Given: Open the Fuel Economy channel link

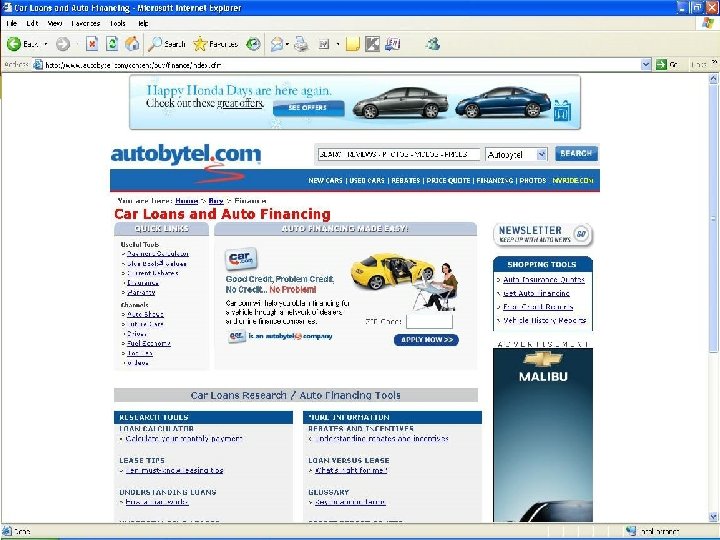Looking at the screenshot, I should point(148,343).
